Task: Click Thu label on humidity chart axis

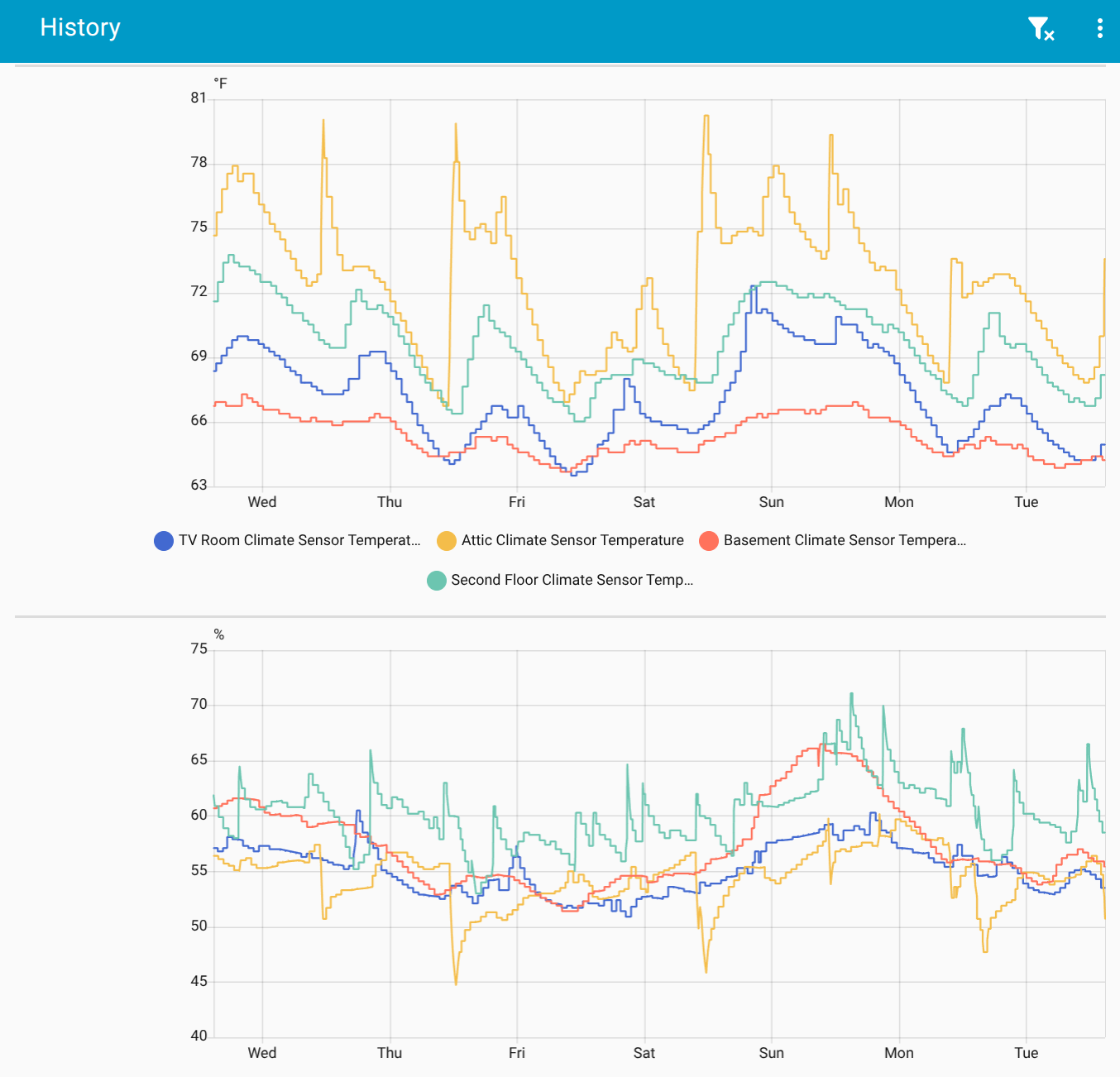Action: tap(390, 1053)
